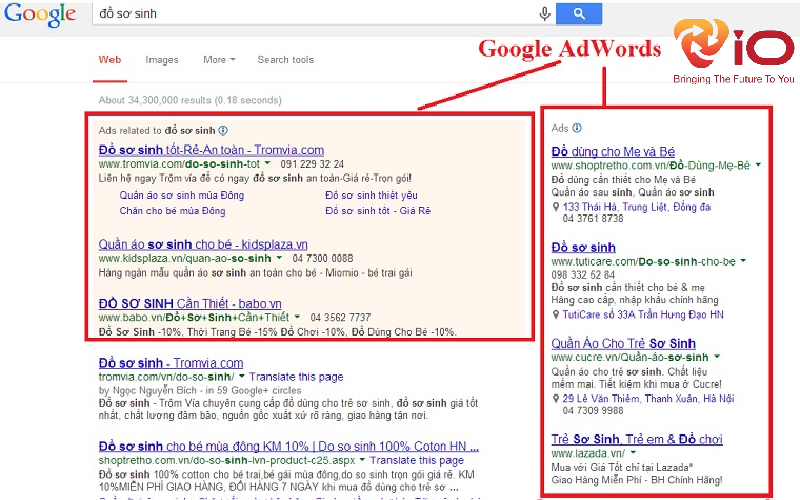Viewport: 800px width, 500px height.
Task: Click map pin icon for TutiCare address
Action: click(x=556, y=315)
